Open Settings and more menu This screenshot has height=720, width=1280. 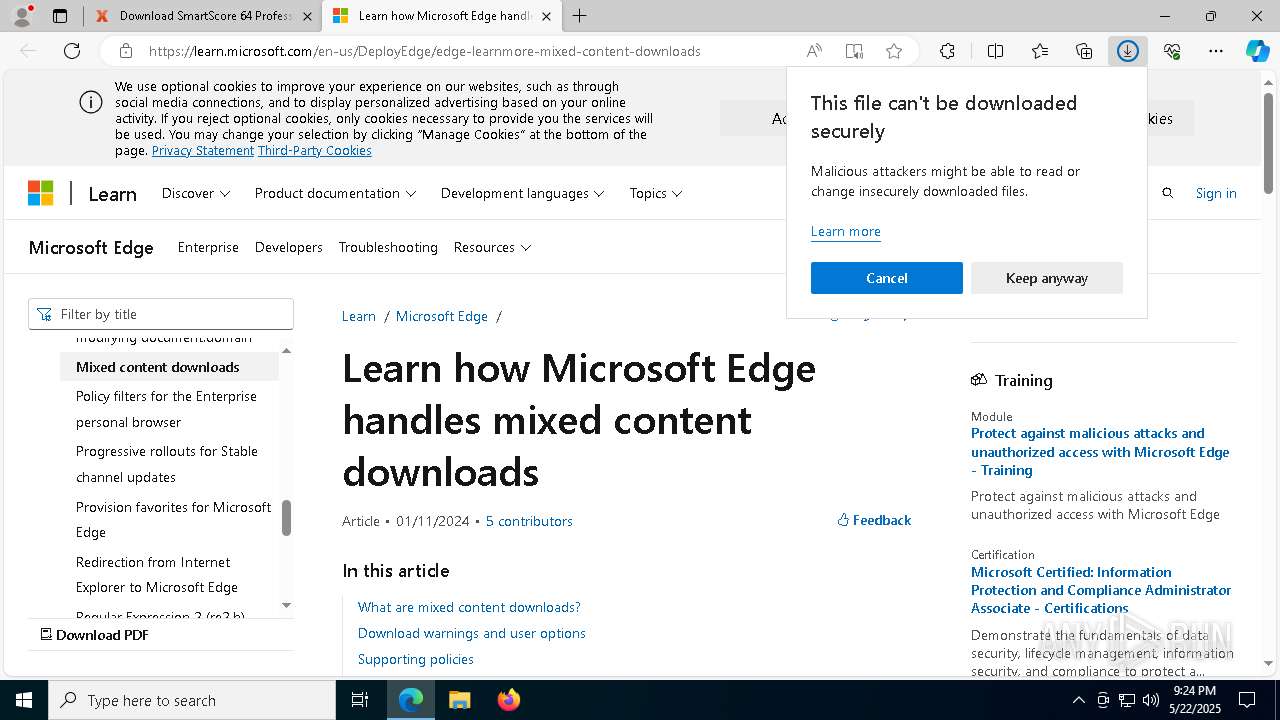pyautogui.click(x=1216, y=51)
